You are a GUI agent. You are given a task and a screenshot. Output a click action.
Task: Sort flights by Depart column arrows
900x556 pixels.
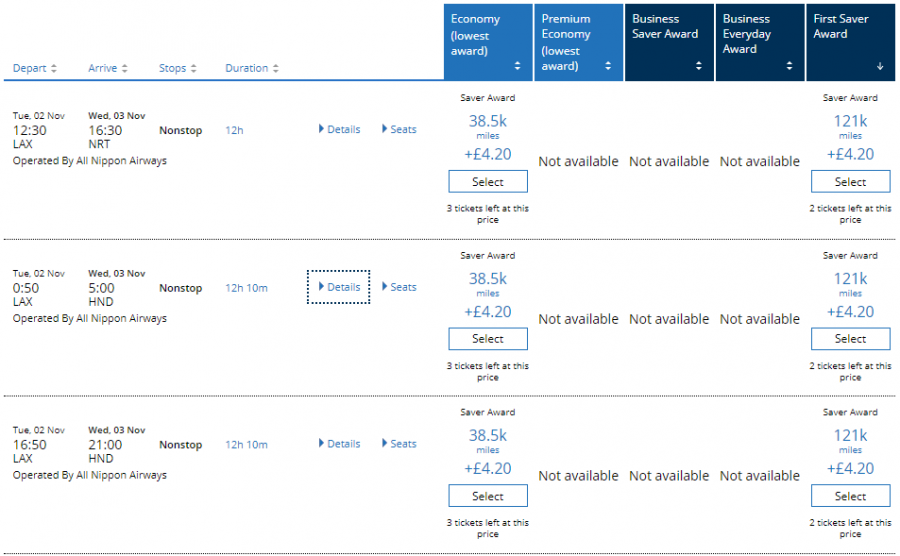54,69
